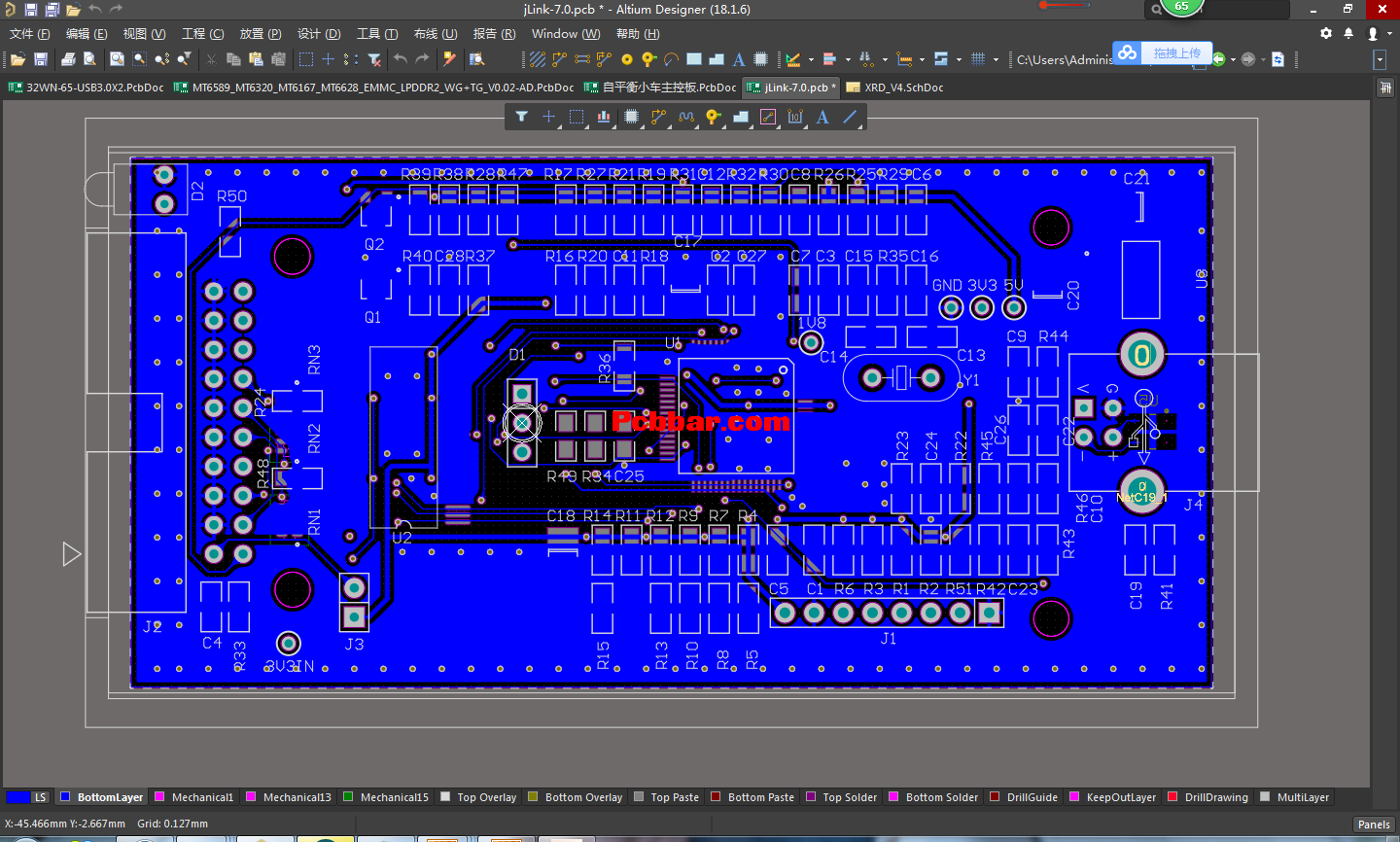Place a via from the active bar

tap(714, 117)
